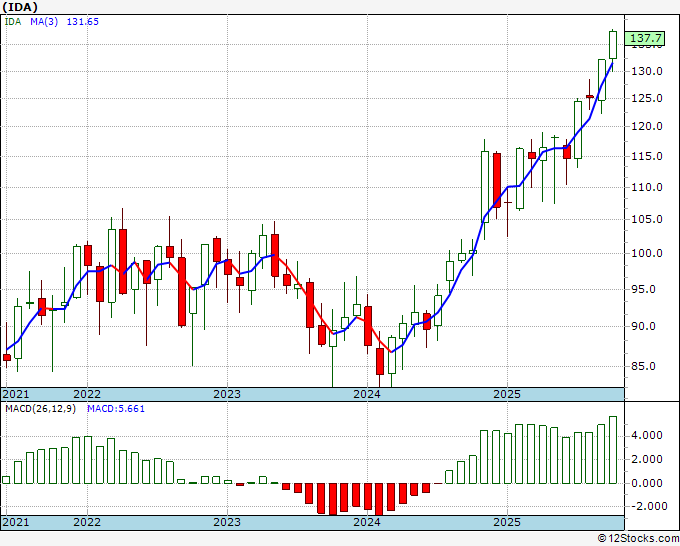
Task: Click the 105.0 price axis label
Action: click(x=647, y=219)
